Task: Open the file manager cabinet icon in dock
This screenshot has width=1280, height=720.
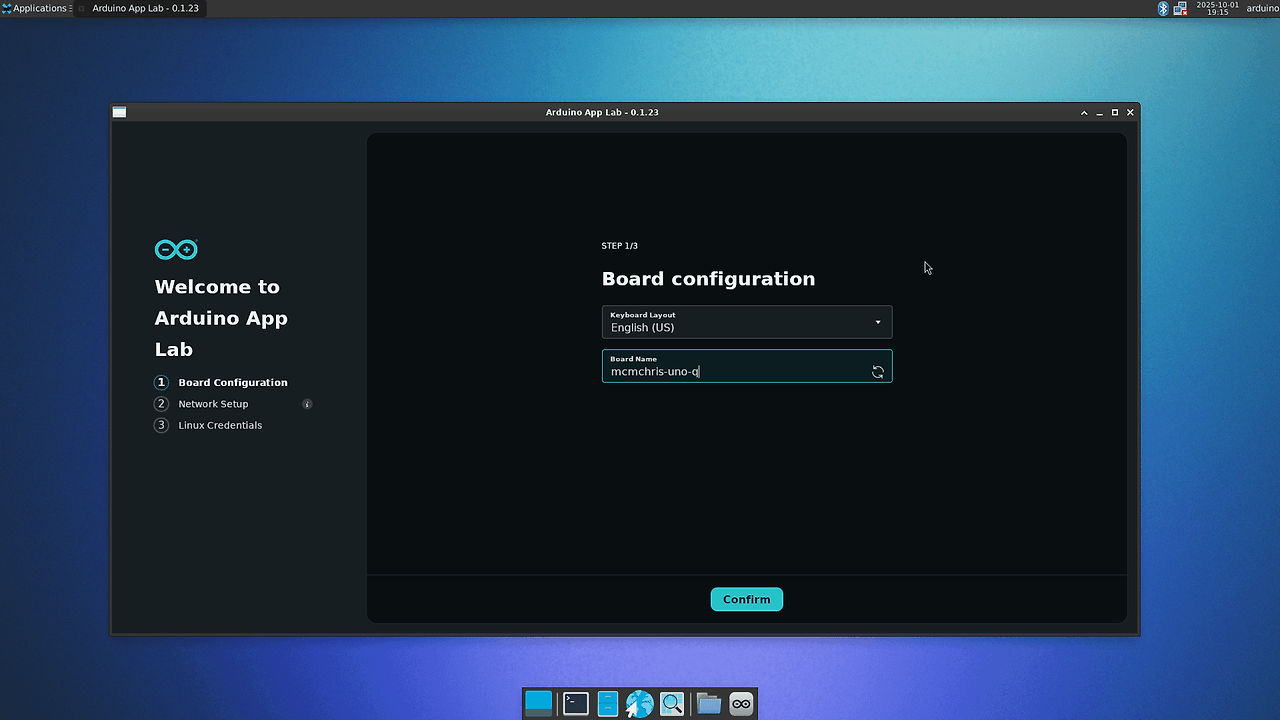Action: coord(608,703)
